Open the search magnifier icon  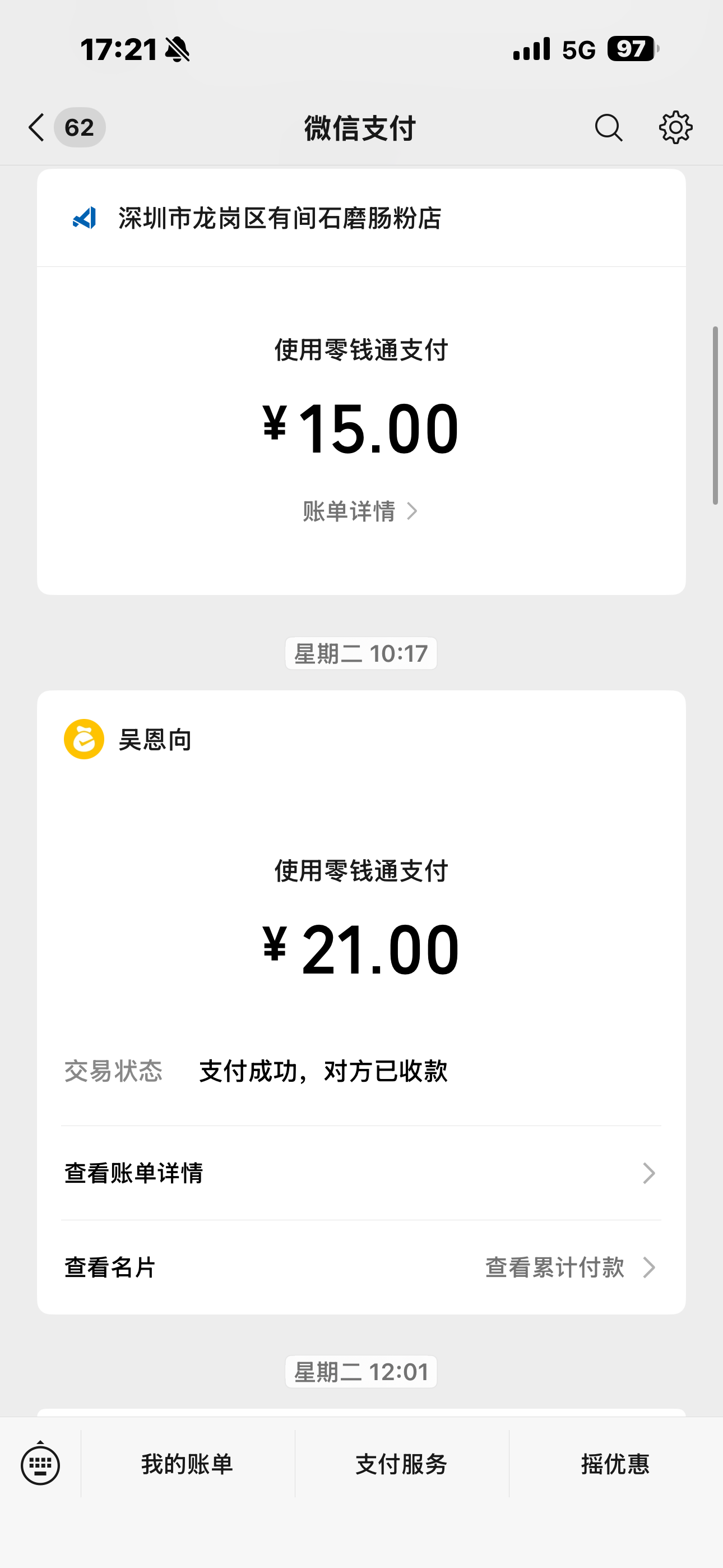(608, 128)
